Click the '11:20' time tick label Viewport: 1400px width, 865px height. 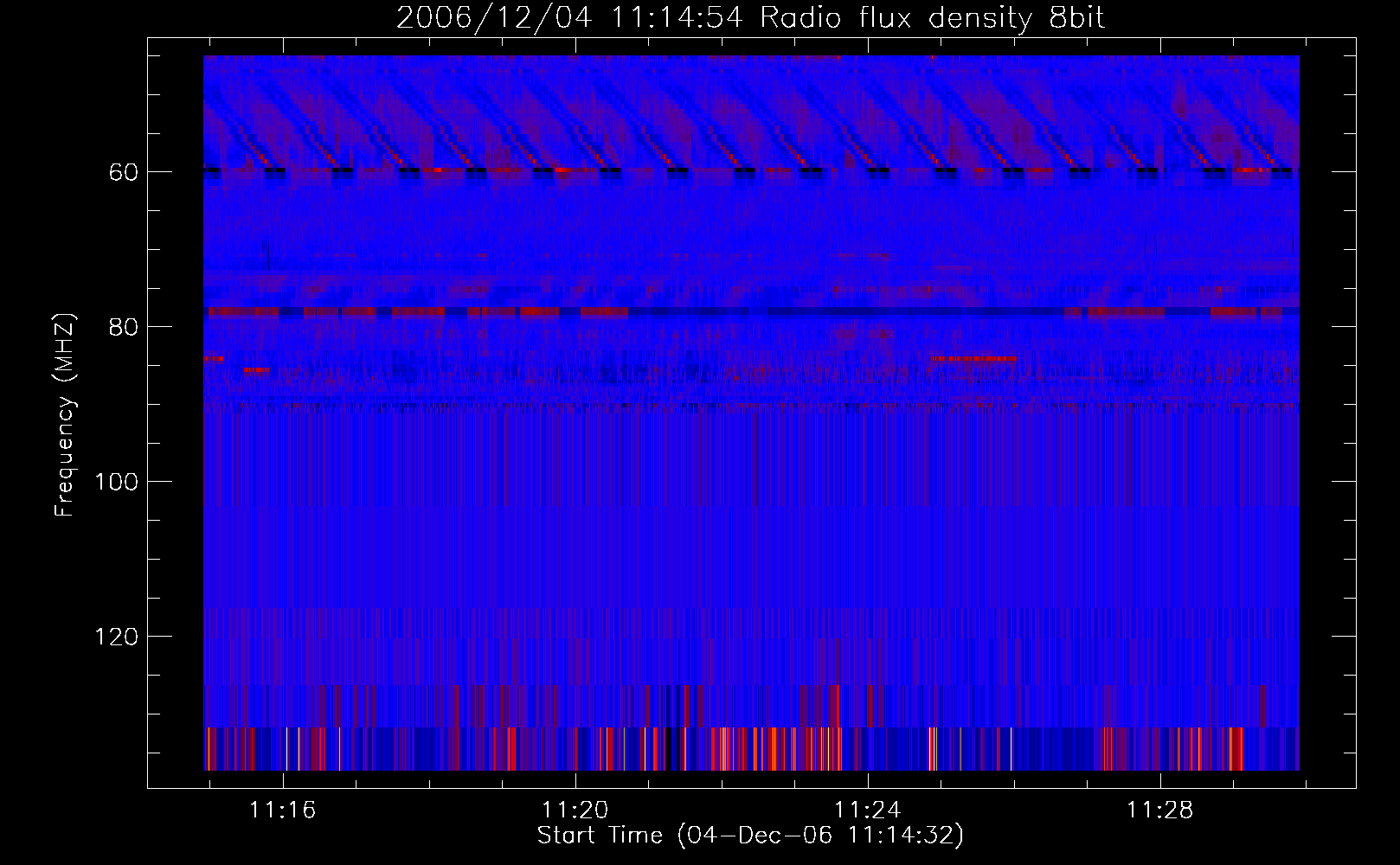coord(575,810)
